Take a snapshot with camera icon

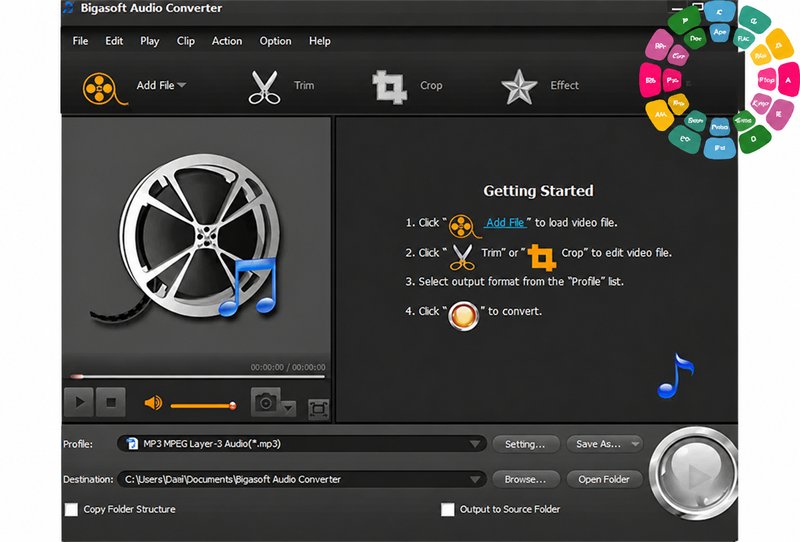pos(265,402)
